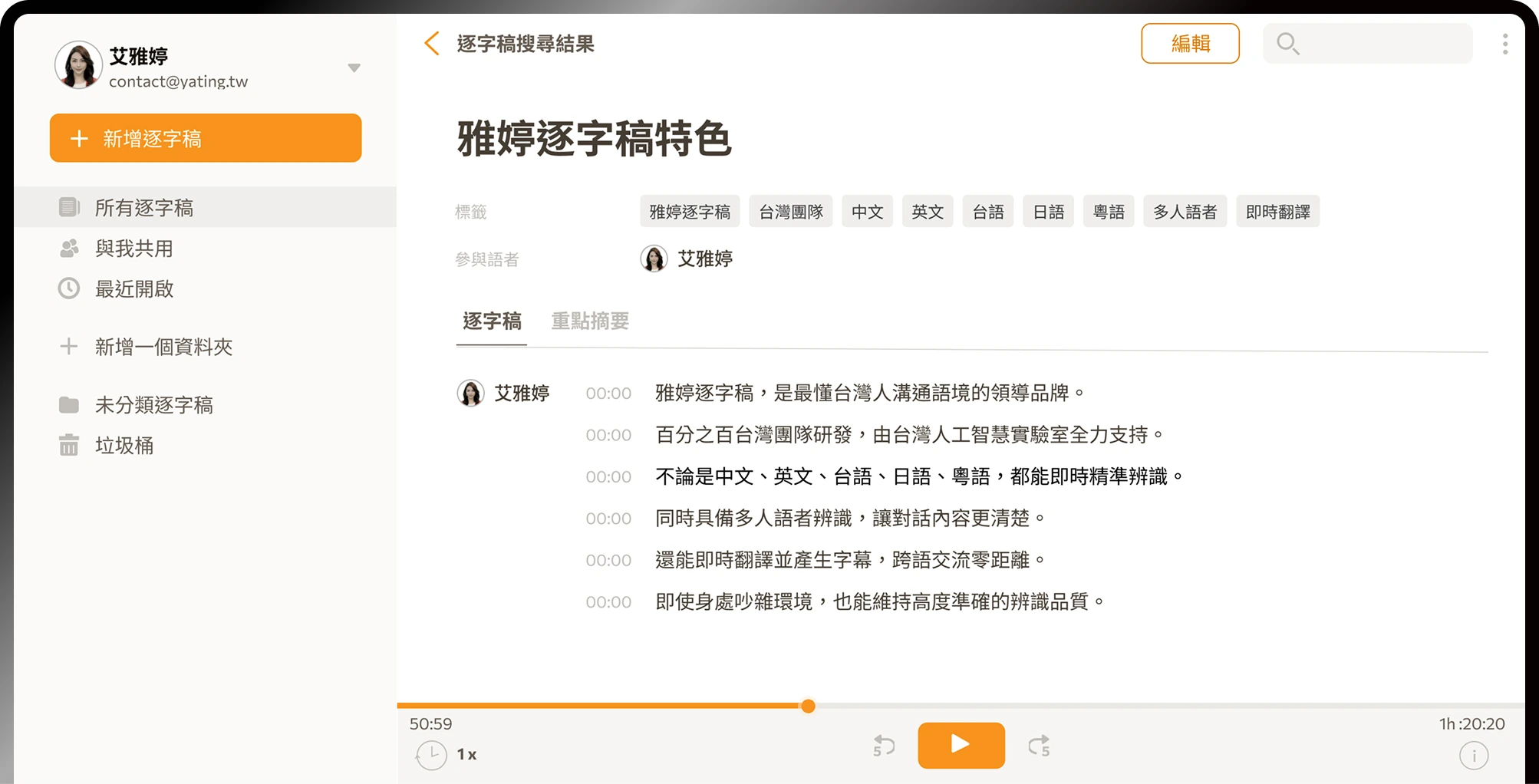Click the orange playback progress handle
This screenshot has height=784, width=1539.
click(x=808, y=706)
